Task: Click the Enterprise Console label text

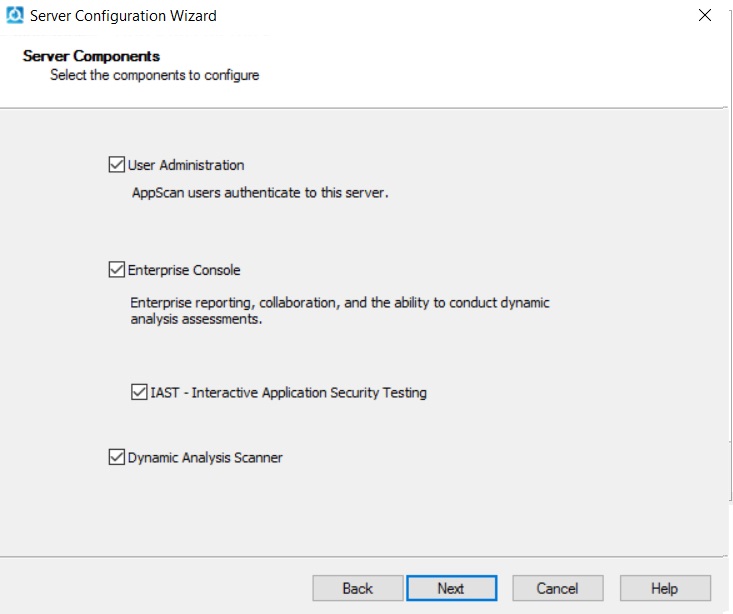Action: coord(184,270)
